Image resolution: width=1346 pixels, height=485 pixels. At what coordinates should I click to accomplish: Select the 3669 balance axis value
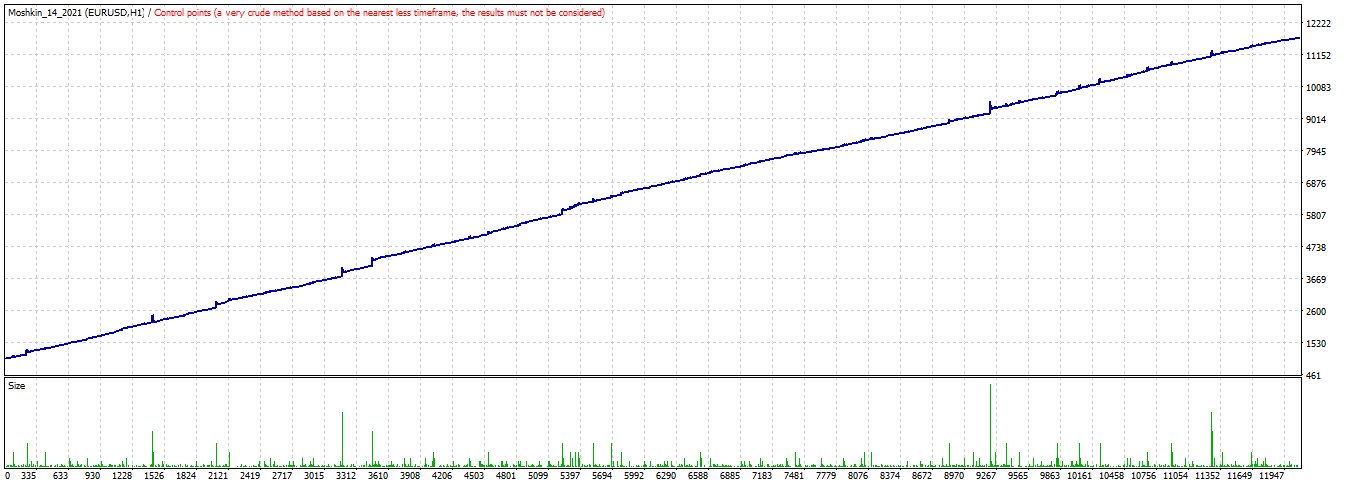click(1316, 280)
